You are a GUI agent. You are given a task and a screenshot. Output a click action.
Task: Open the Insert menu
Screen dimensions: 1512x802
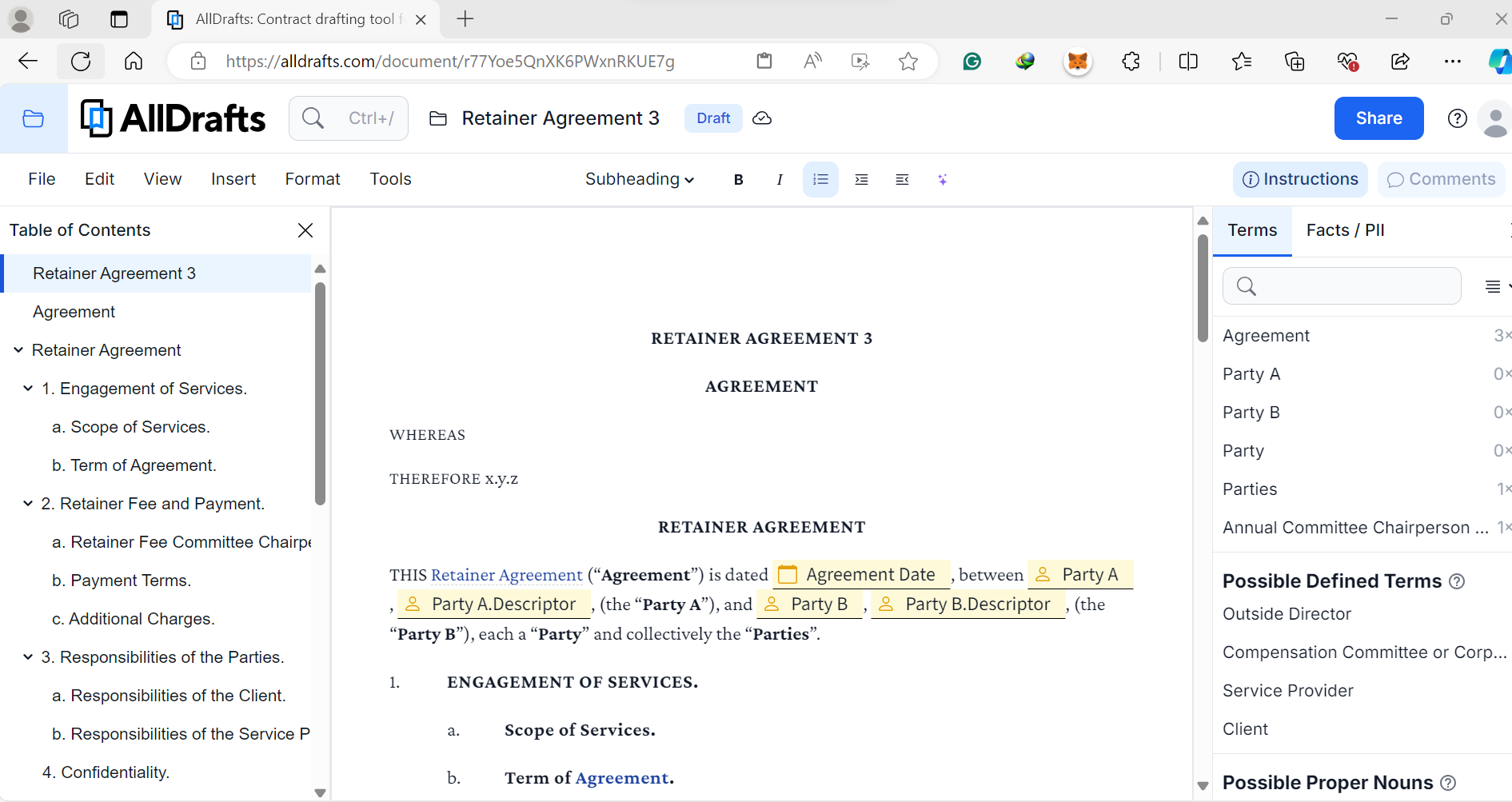tap(233, 179)
